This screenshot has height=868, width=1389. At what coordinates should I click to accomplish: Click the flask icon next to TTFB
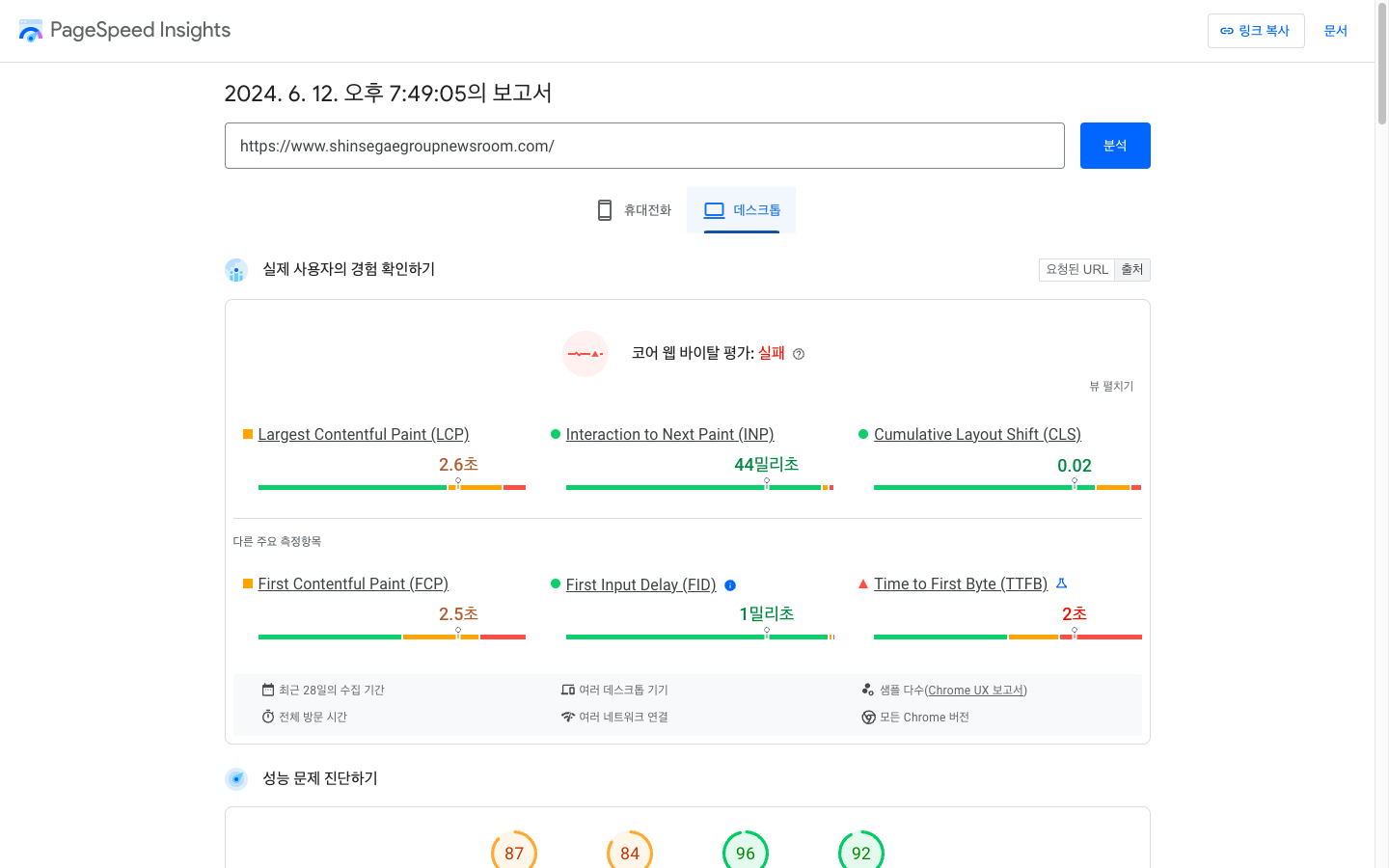tap(1061, 583)
